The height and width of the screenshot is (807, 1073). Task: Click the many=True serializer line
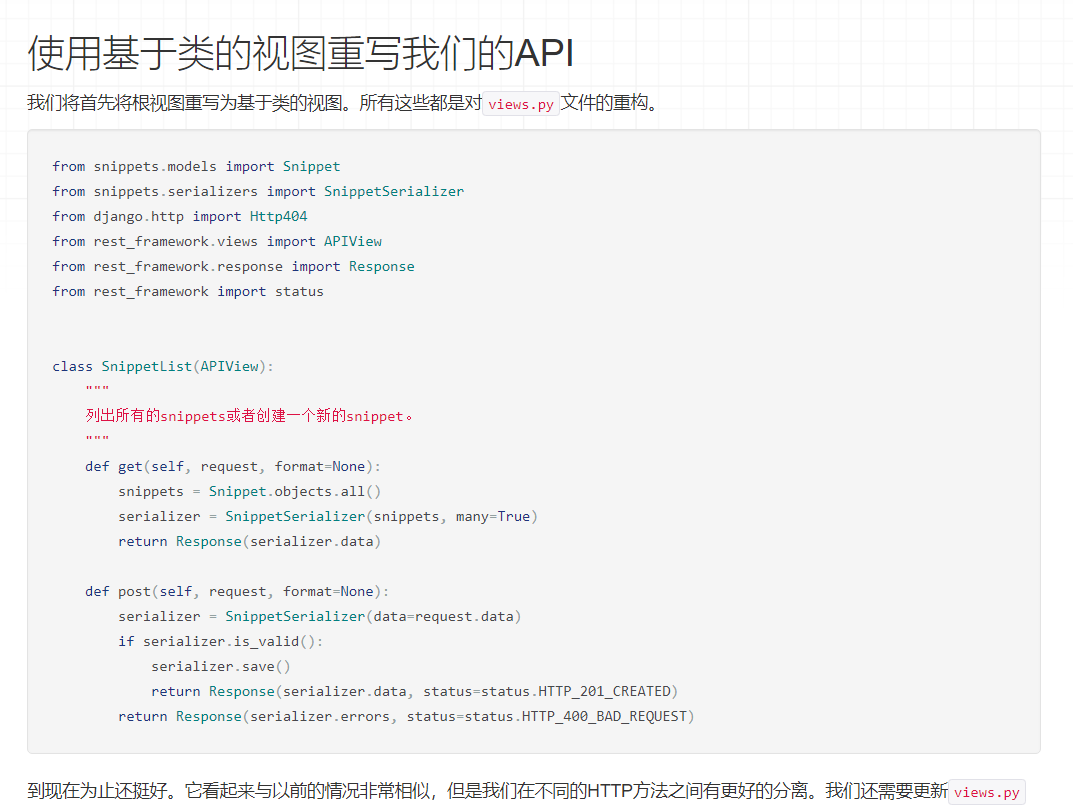[x=328, y=516]
